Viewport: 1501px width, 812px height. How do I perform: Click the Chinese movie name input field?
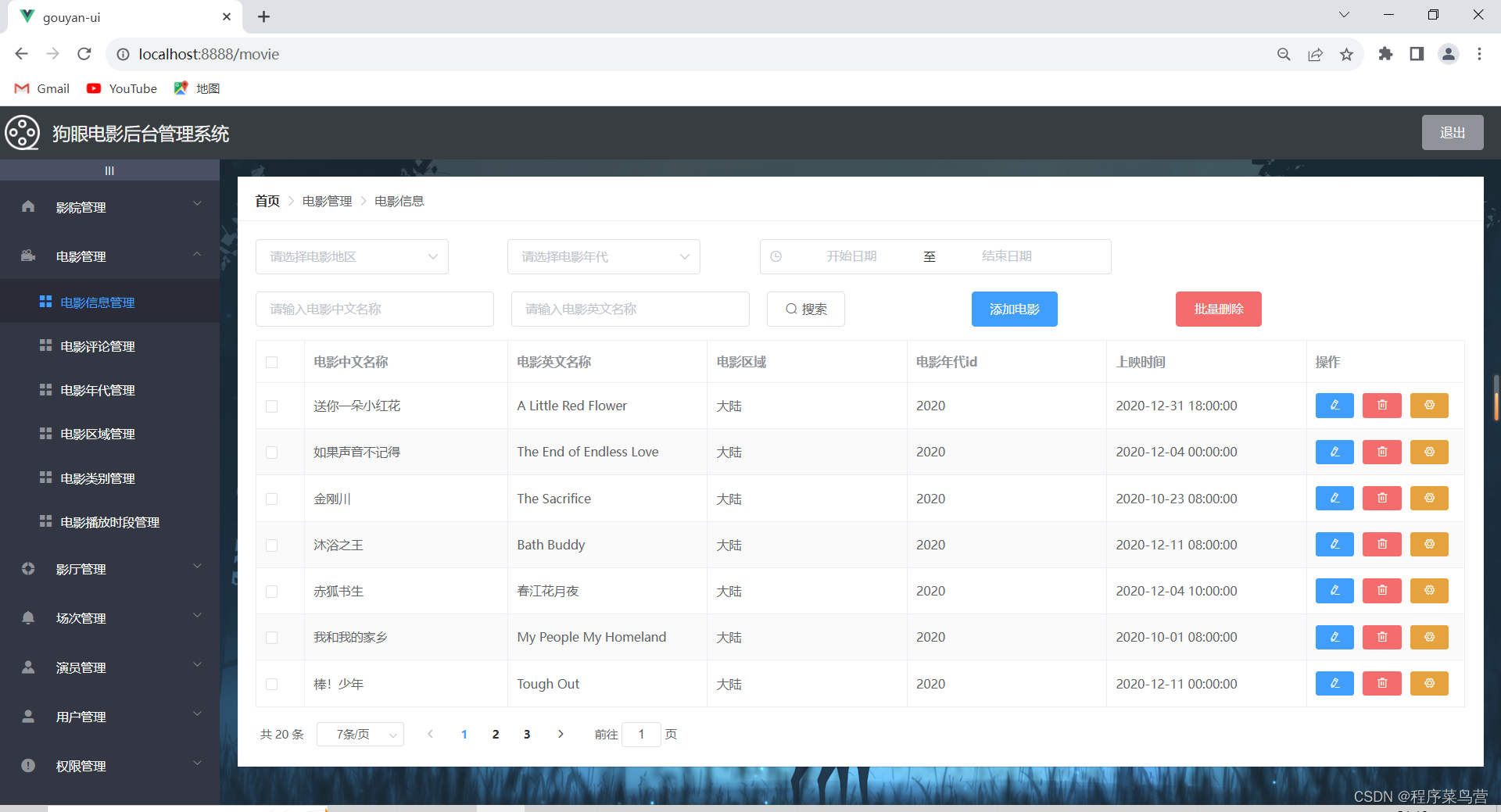374,309
